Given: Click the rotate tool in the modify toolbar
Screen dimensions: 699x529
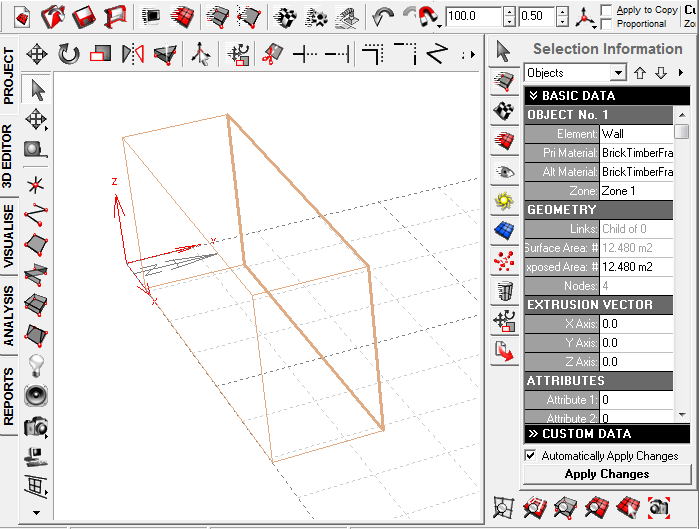Looking at the screenshot, I should pyautogui.click(x=69, y=54).
